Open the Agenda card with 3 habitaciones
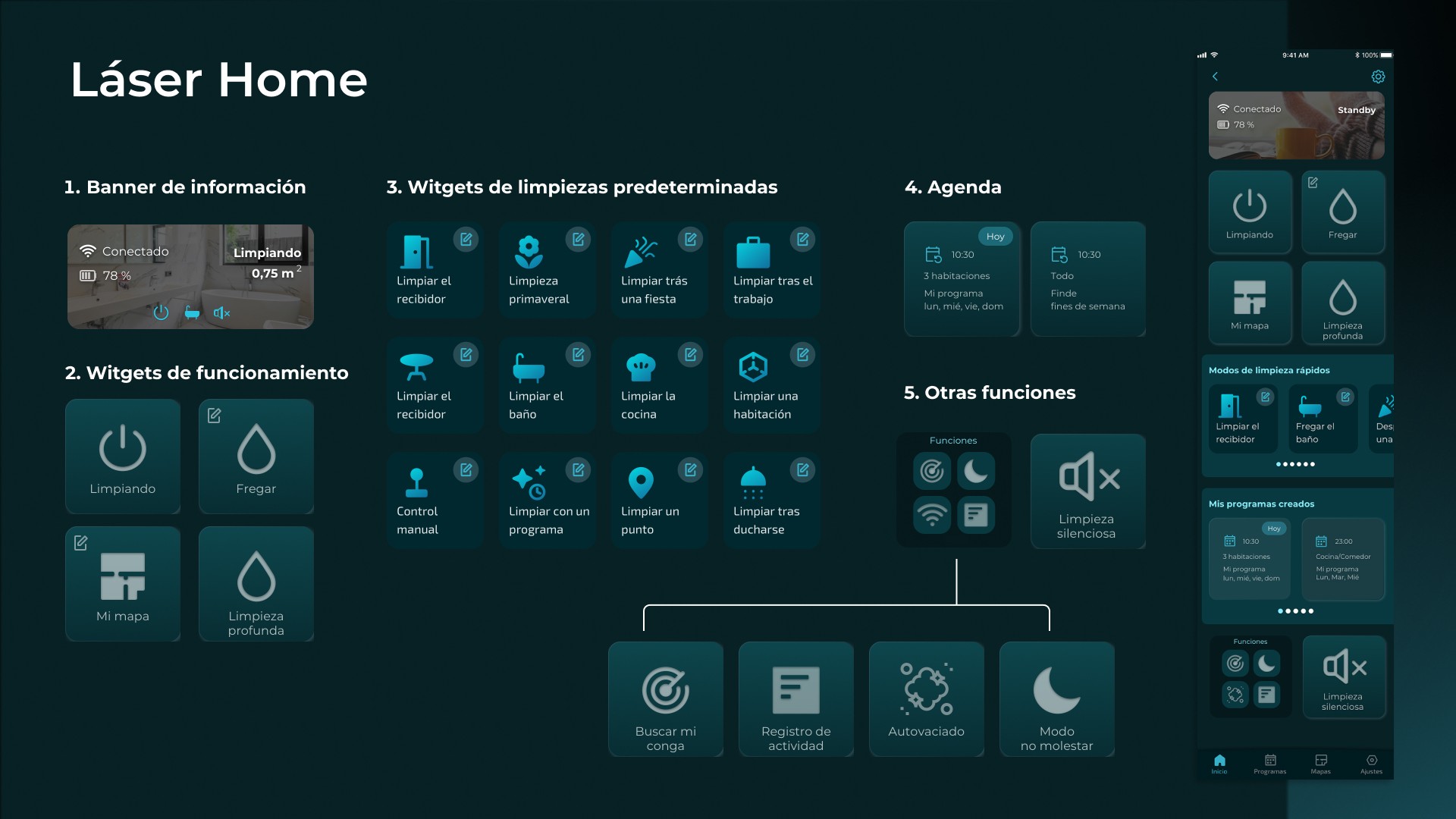Screen dimensions: 1456x819 click(962, 279)
